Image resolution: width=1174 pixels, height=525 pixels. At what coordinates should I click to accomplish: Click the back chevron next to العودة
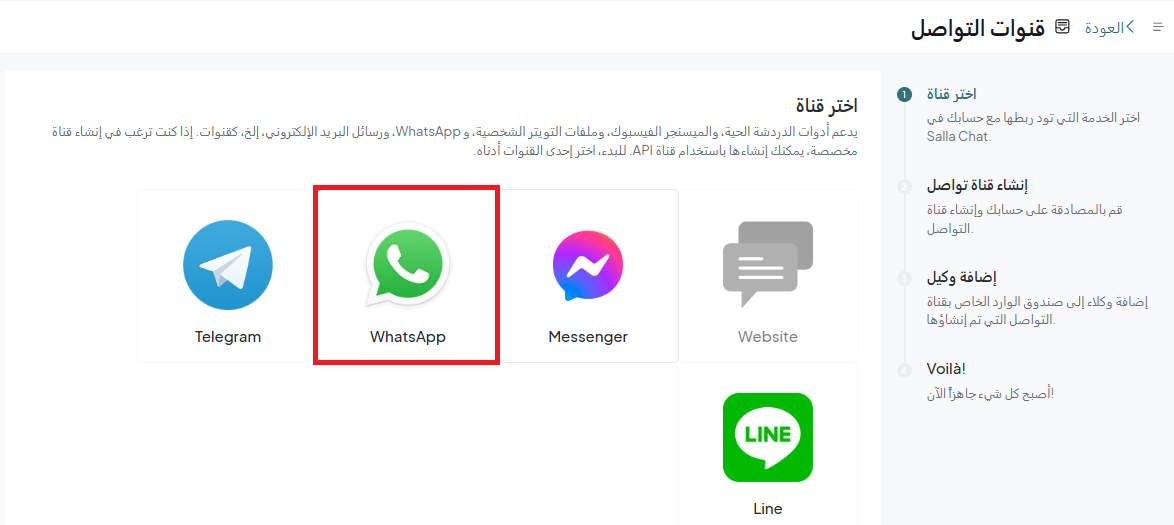1131,27
